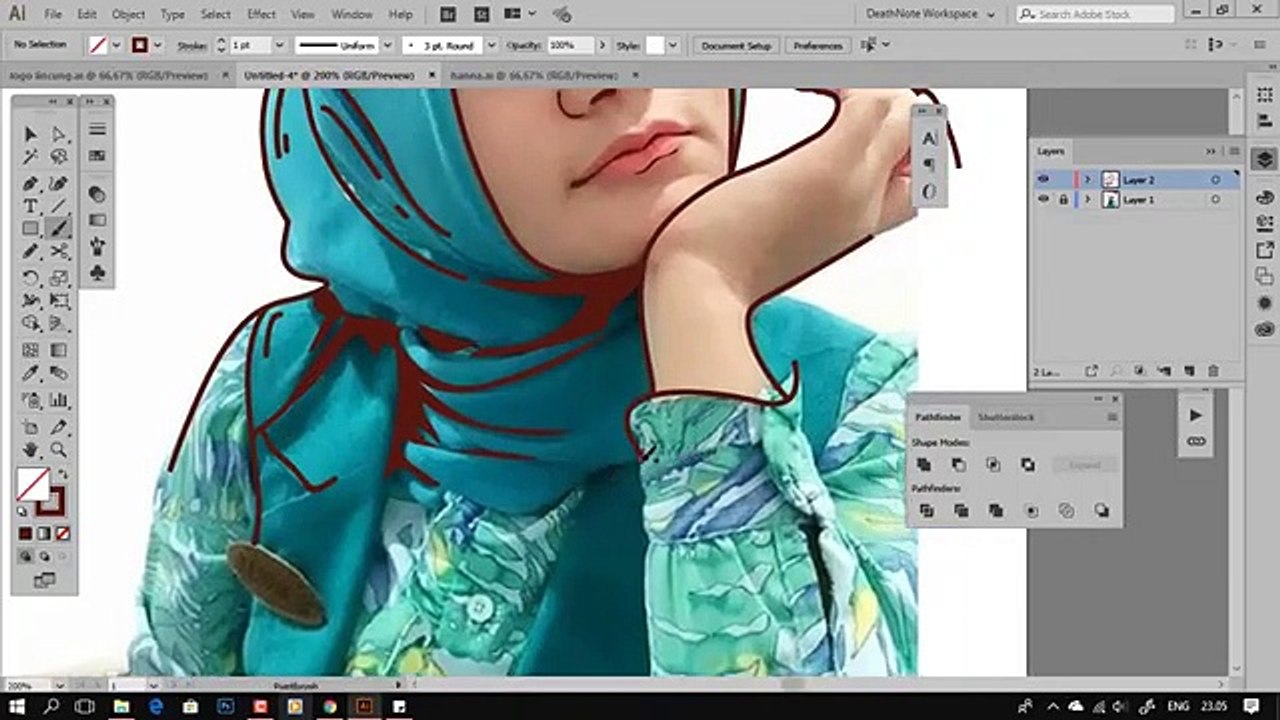
Task: Set the paint to None in toolbox
Action: [x=62, y=534]
